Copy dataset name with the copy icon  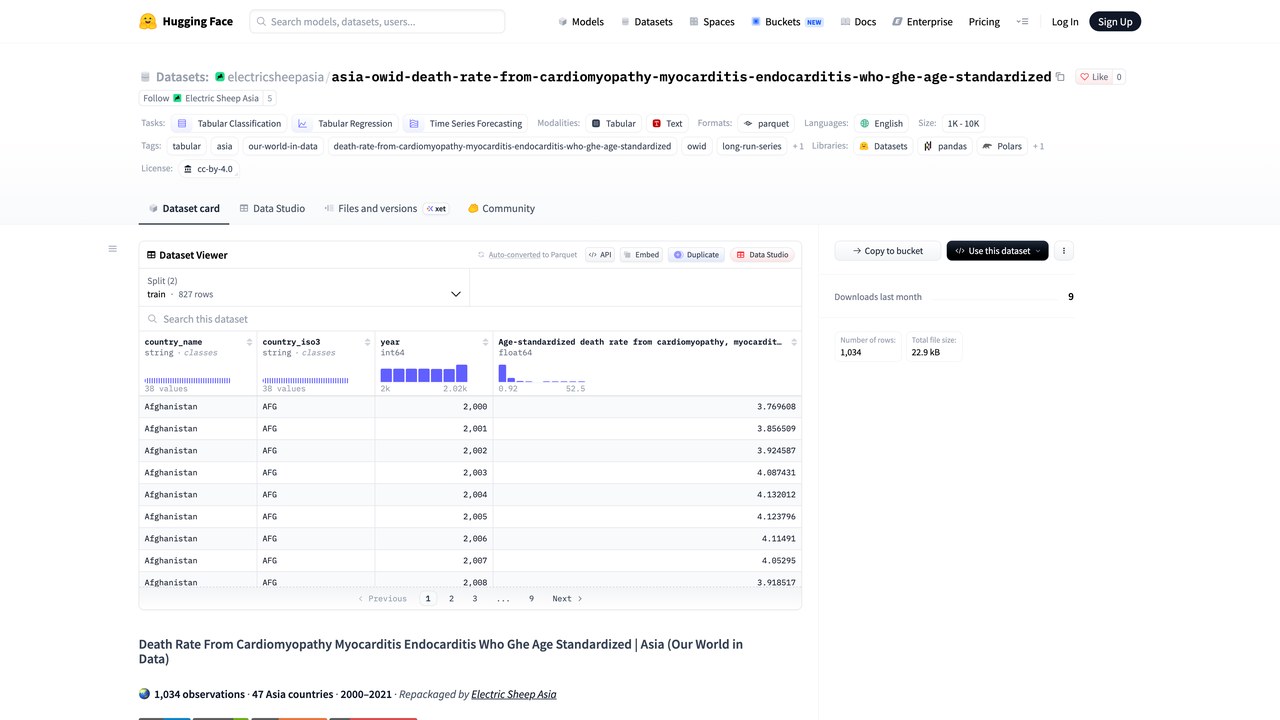(x=1060, y=77)
